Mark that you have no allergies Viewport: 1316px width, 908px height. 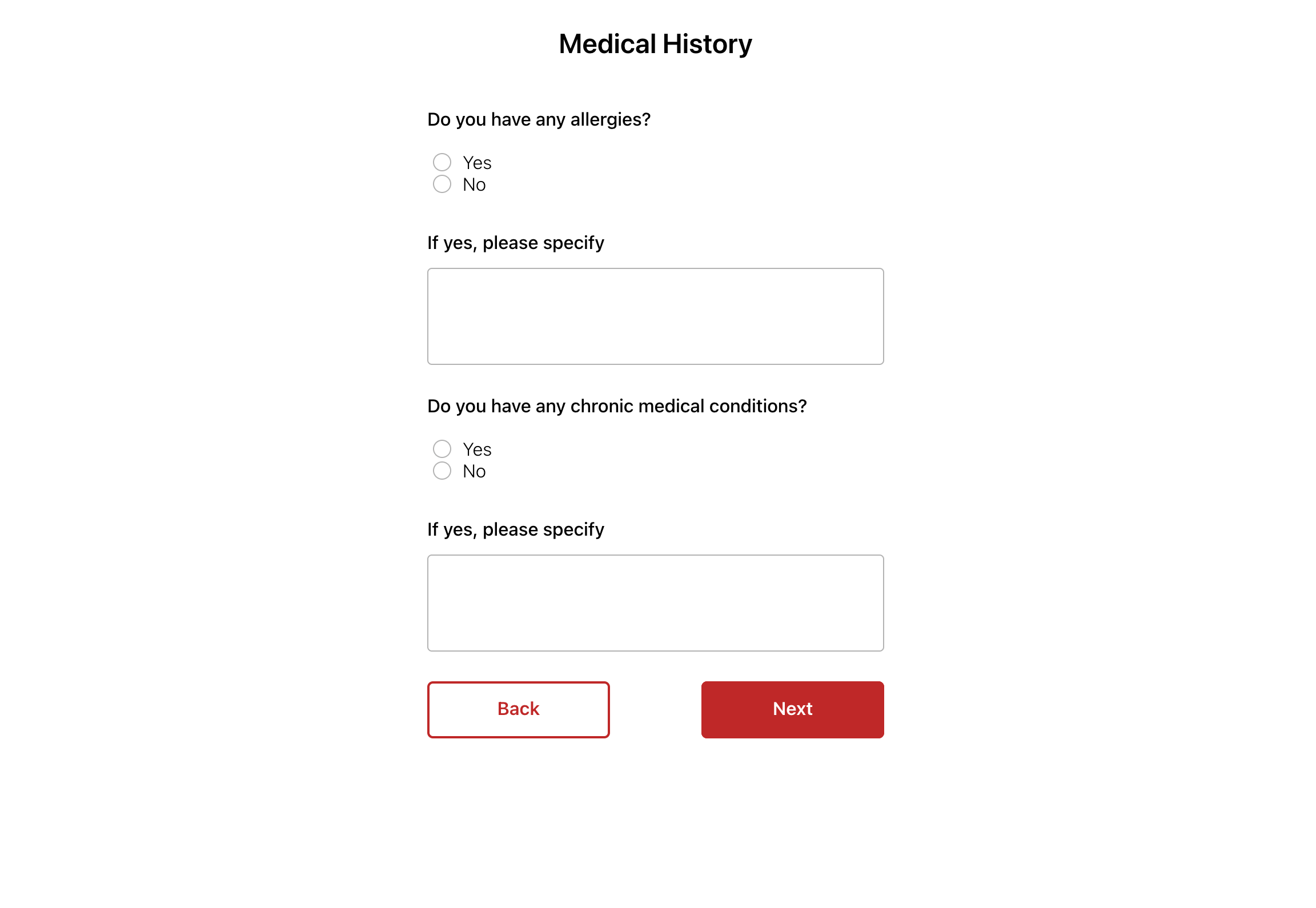442,184
